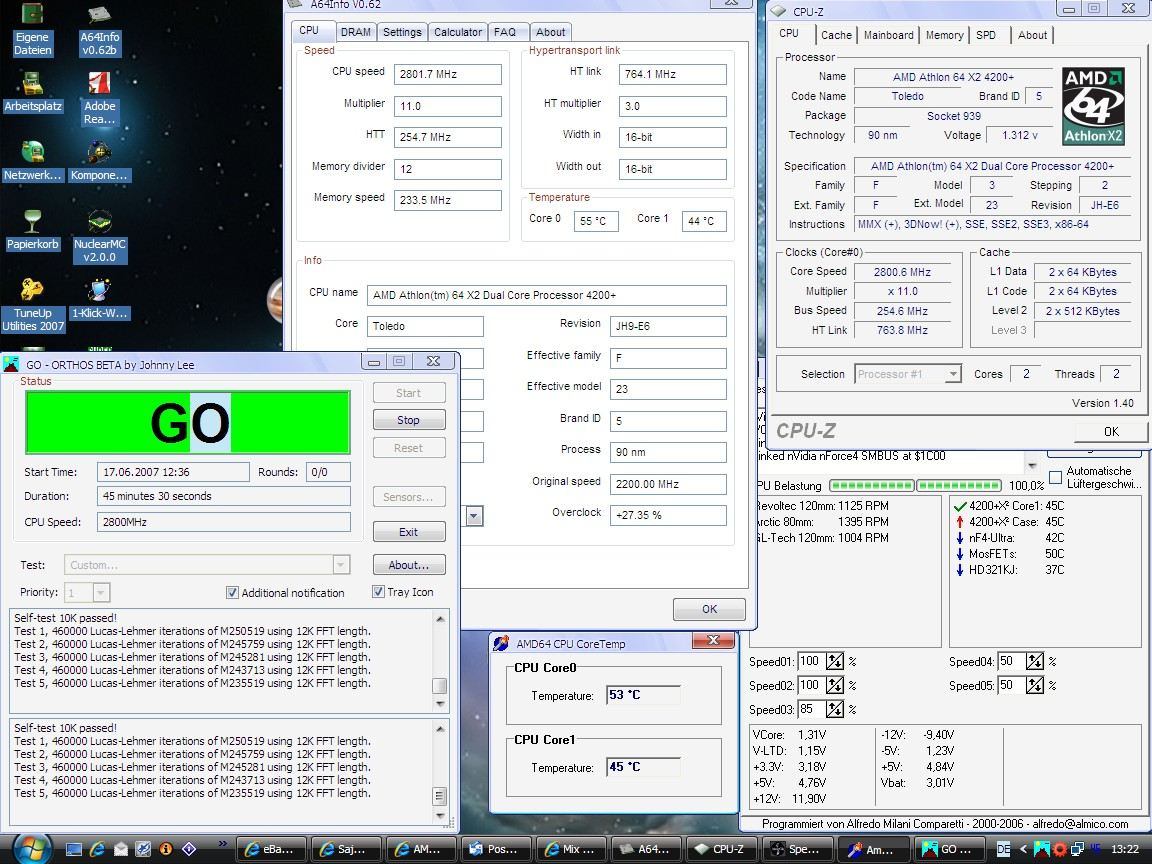
Task: Open the Netzwerk desktop icon
Action: click(32, 161)
